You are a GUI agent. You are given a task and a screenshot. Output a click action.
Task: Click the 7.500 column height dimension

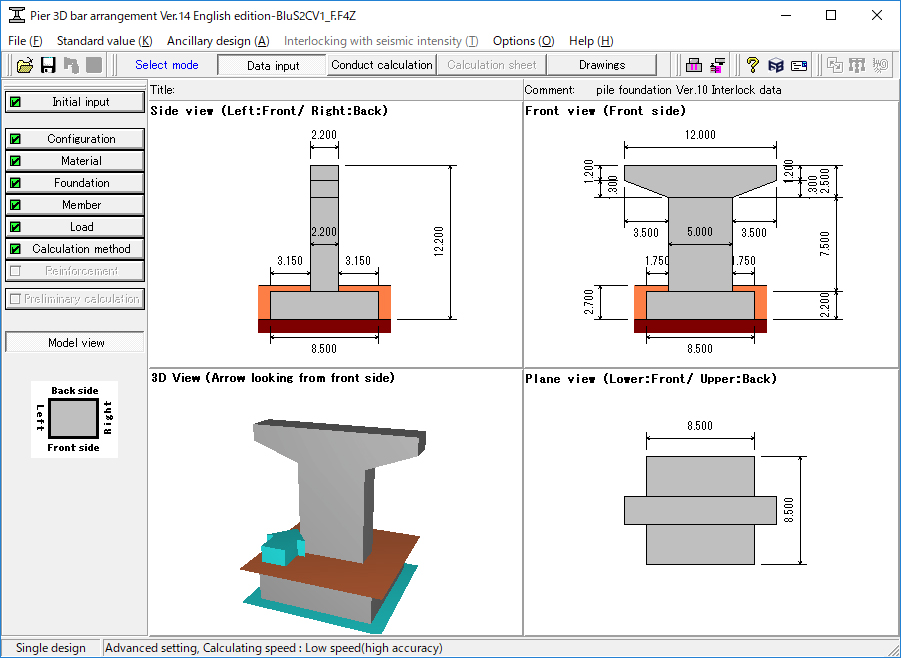point(825,244)
